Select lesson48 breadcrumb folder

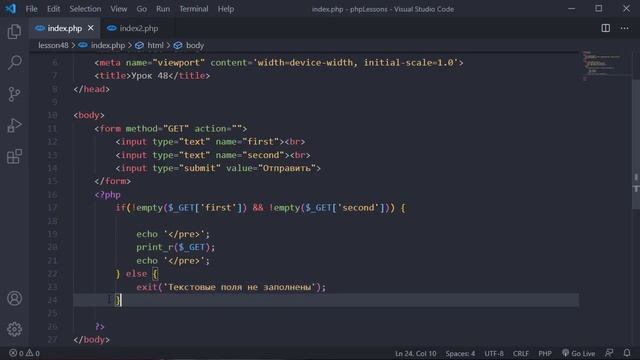[x=53, y=45]
